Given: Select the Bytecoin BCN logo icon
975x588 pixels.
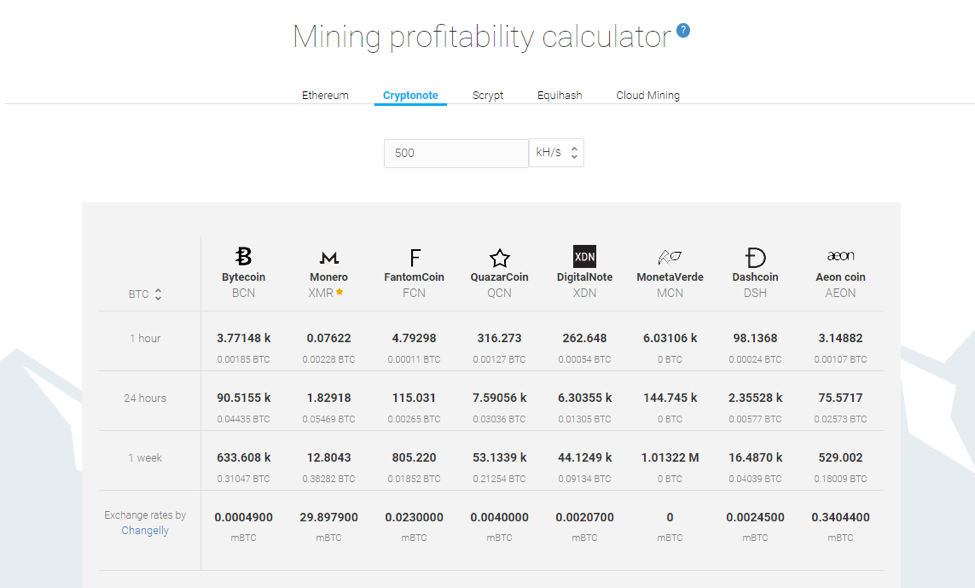Looking at the screenshot, I should coord(243,256).
